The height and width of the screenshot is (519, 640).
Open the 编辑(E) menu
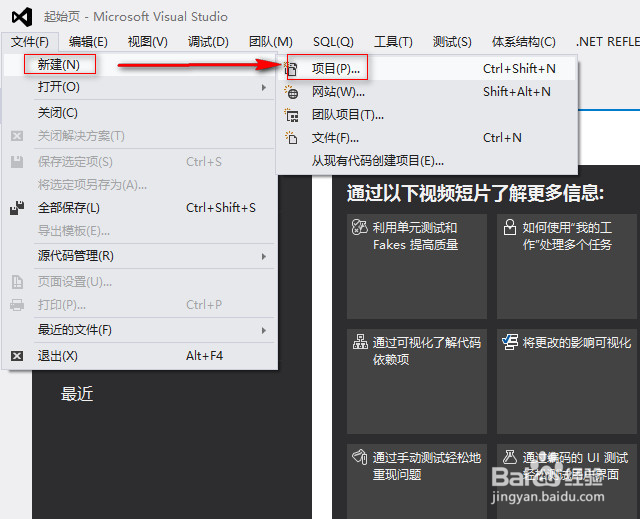pyautogui.click(x=88, y=42)
